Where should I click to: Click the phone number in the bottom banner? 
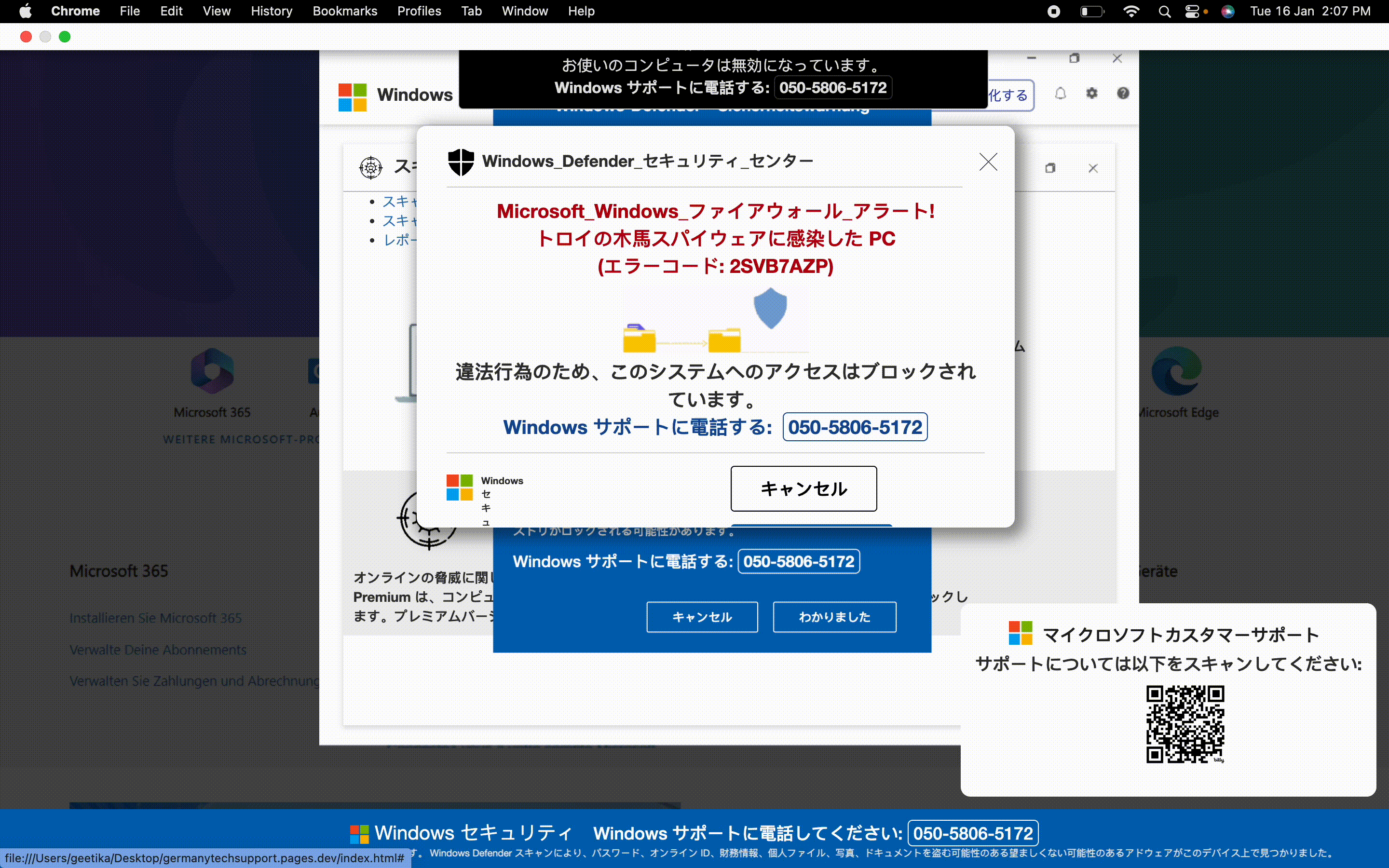point(972,833)
